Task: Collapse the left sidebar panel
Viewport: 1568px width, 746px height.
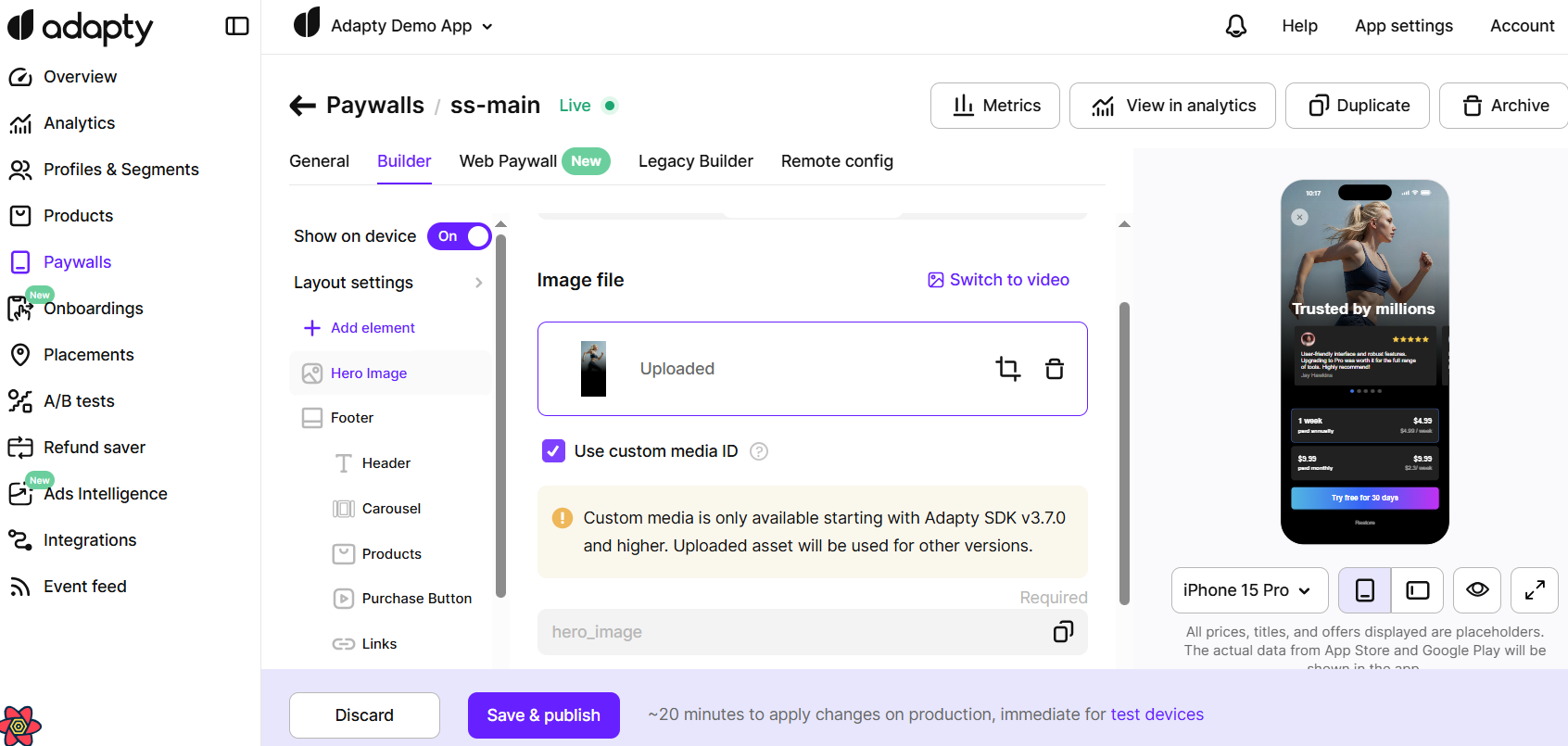Action: pos(237,26)
